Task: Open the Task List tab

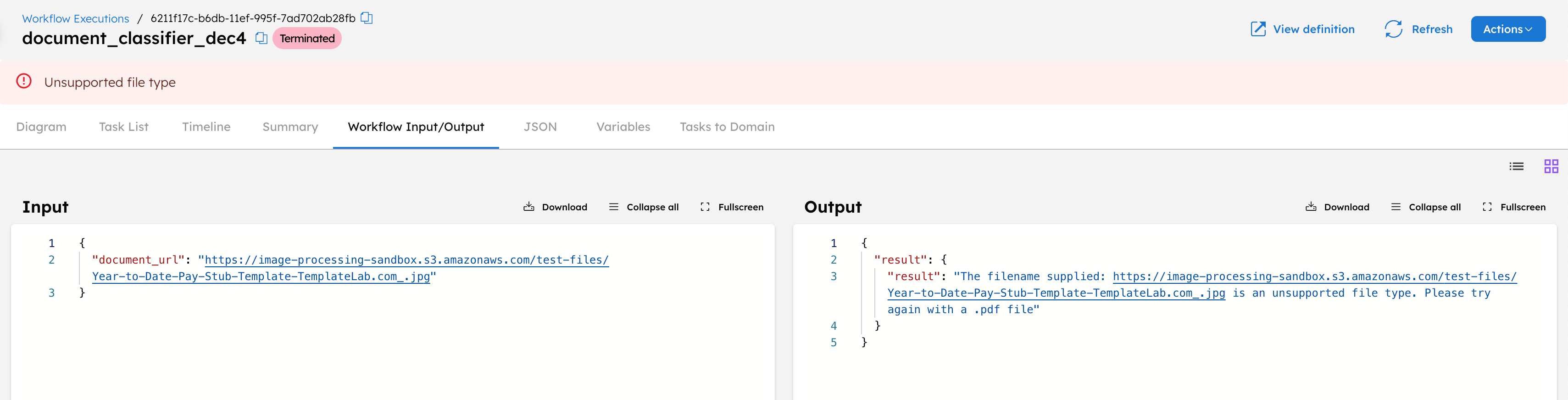Action: click(x=123, y=127)
